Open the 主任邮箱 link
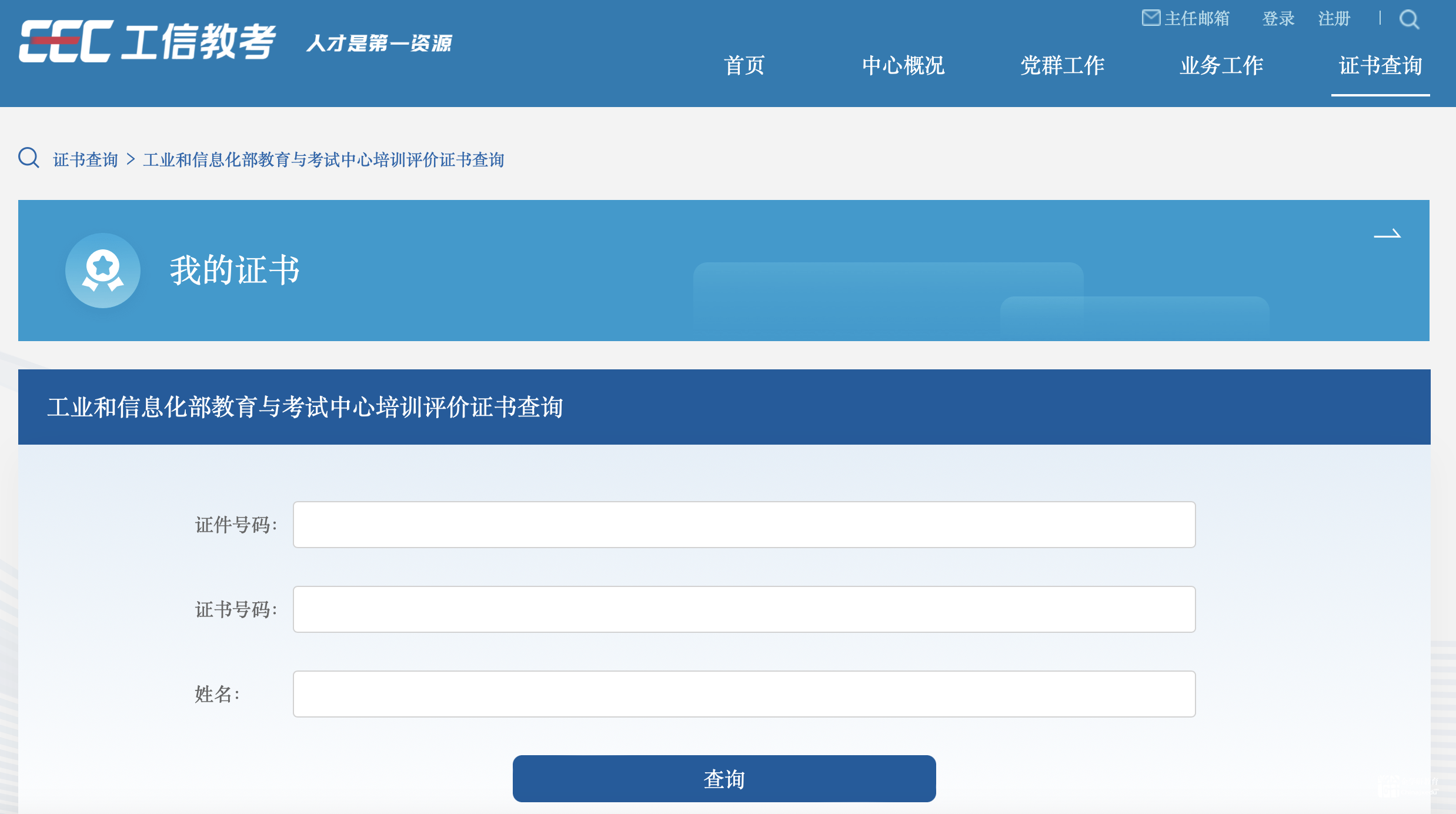 [x=1197, y=19]
